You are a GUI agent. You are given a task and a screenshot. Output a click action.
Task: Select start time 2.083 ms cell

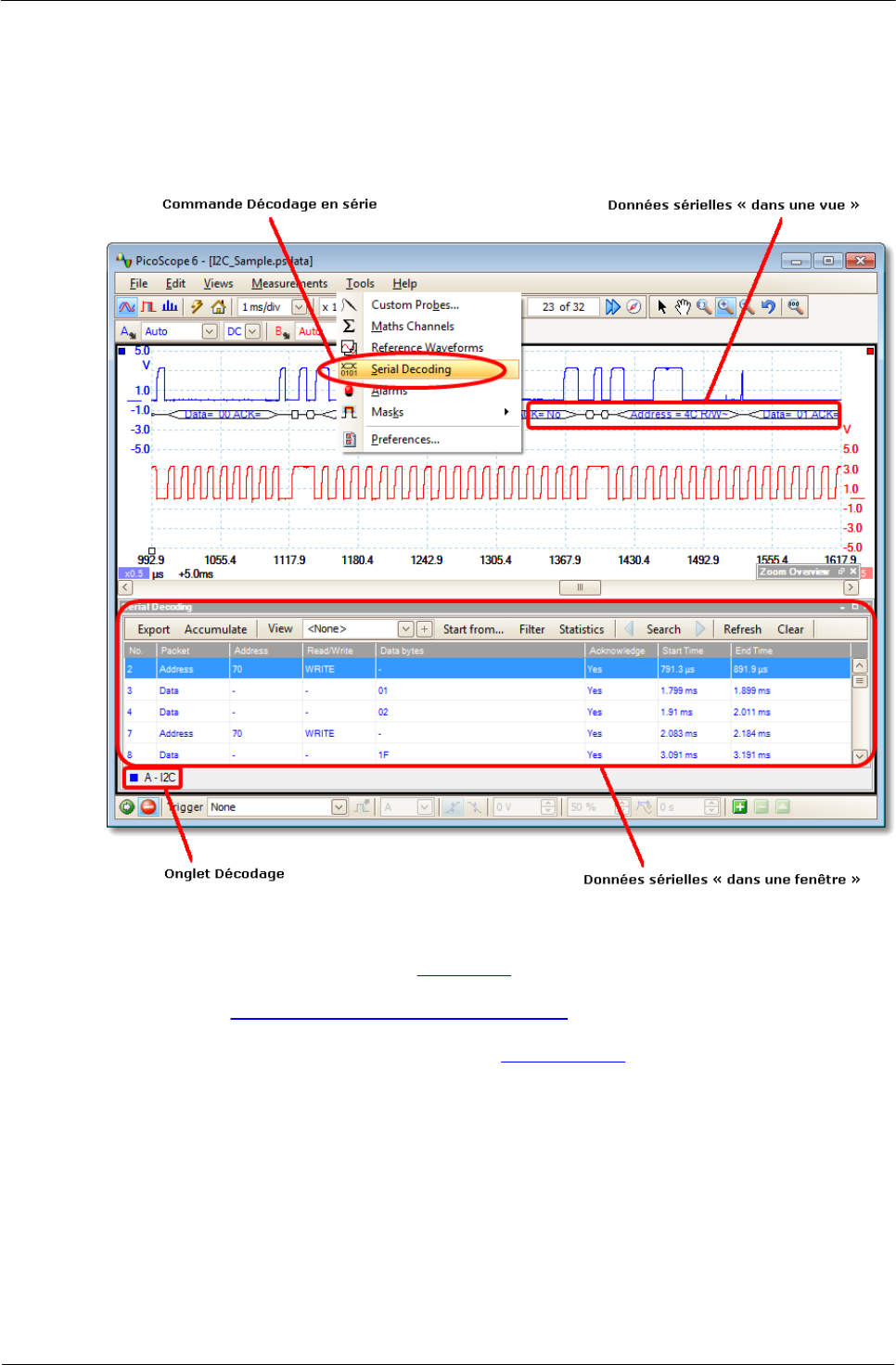coord(679,734)
